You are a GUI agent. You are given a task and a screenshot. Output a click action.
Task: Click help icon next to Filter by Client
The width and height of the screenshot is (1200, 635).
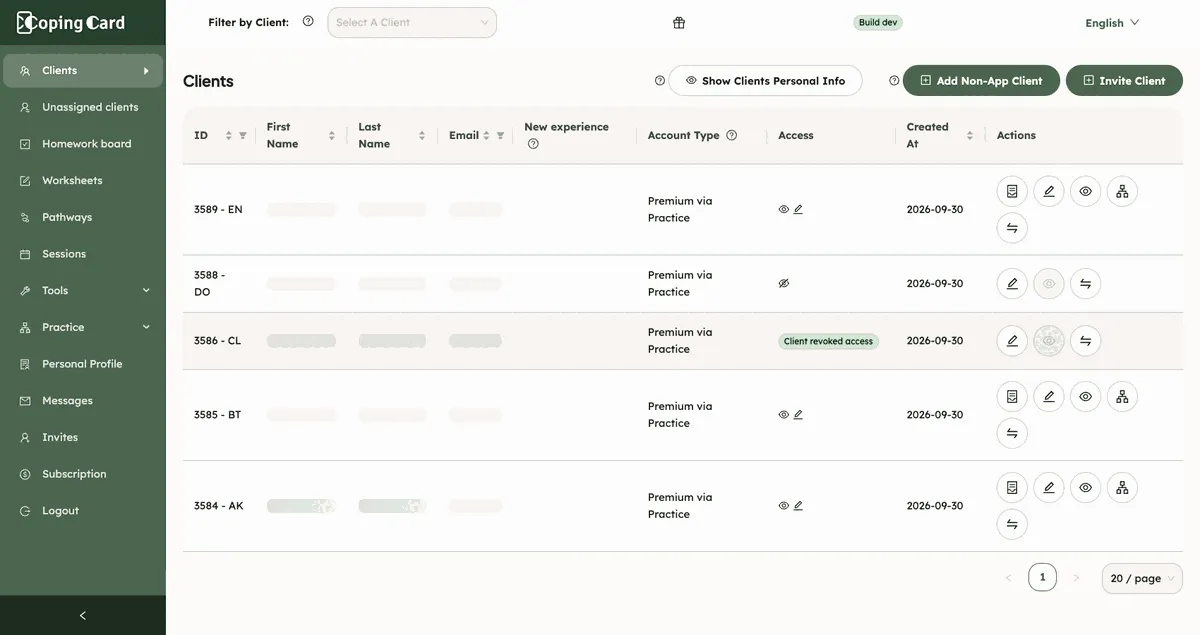tap(308, 21)
